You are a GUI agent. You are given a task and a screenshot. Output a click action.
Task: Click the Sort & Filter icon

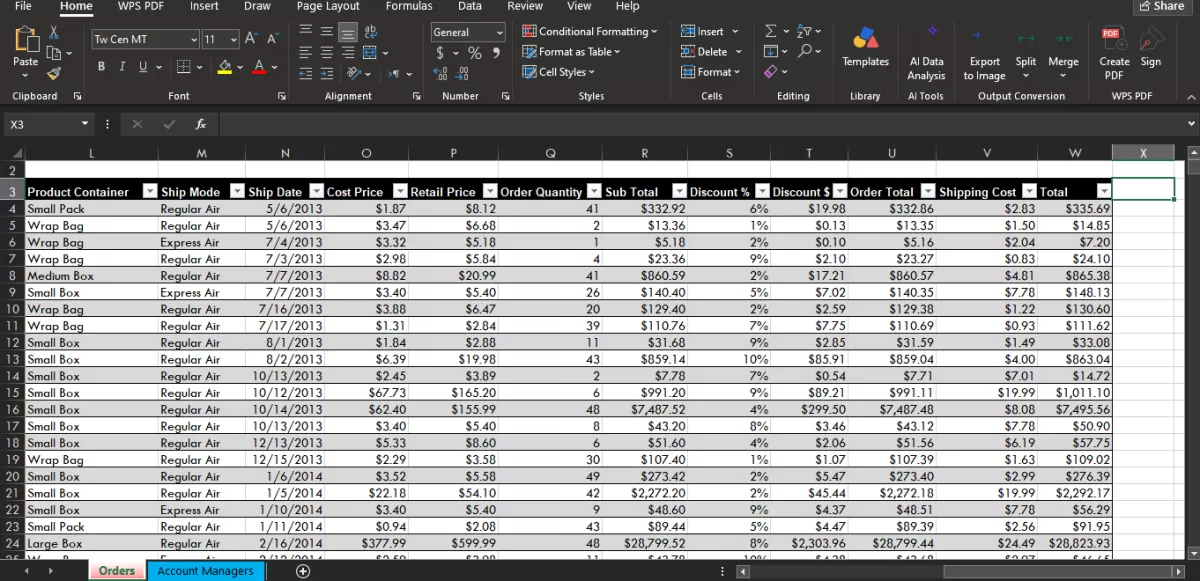tap(805, 32)
